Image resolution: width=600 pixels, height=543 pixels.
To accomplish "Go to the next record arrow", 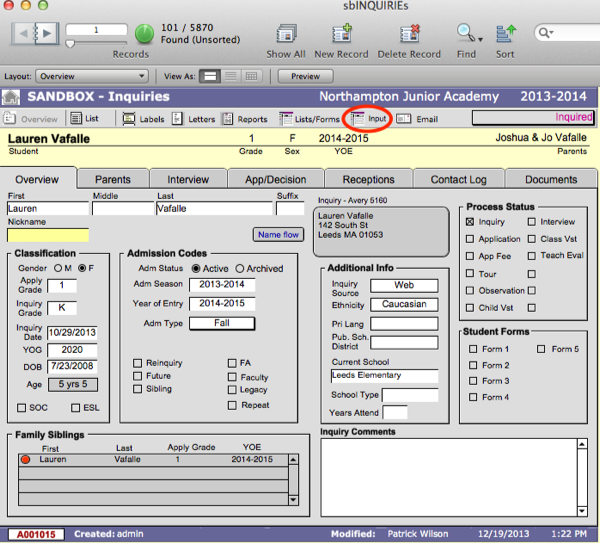I will (46, 33).
